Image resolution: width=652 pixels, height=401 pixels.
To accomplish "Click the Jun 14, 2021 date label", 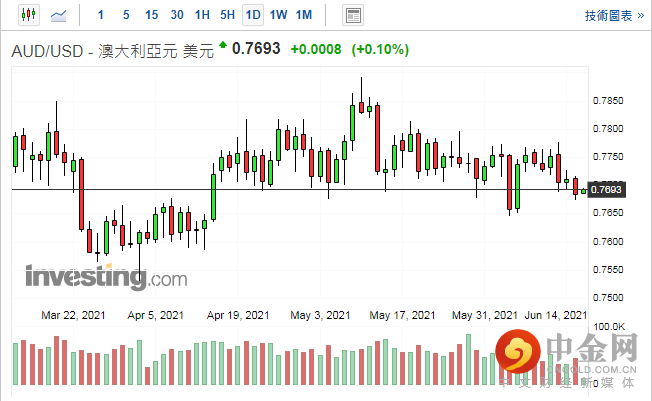I will pyautogui.click(x=556, y=315).
